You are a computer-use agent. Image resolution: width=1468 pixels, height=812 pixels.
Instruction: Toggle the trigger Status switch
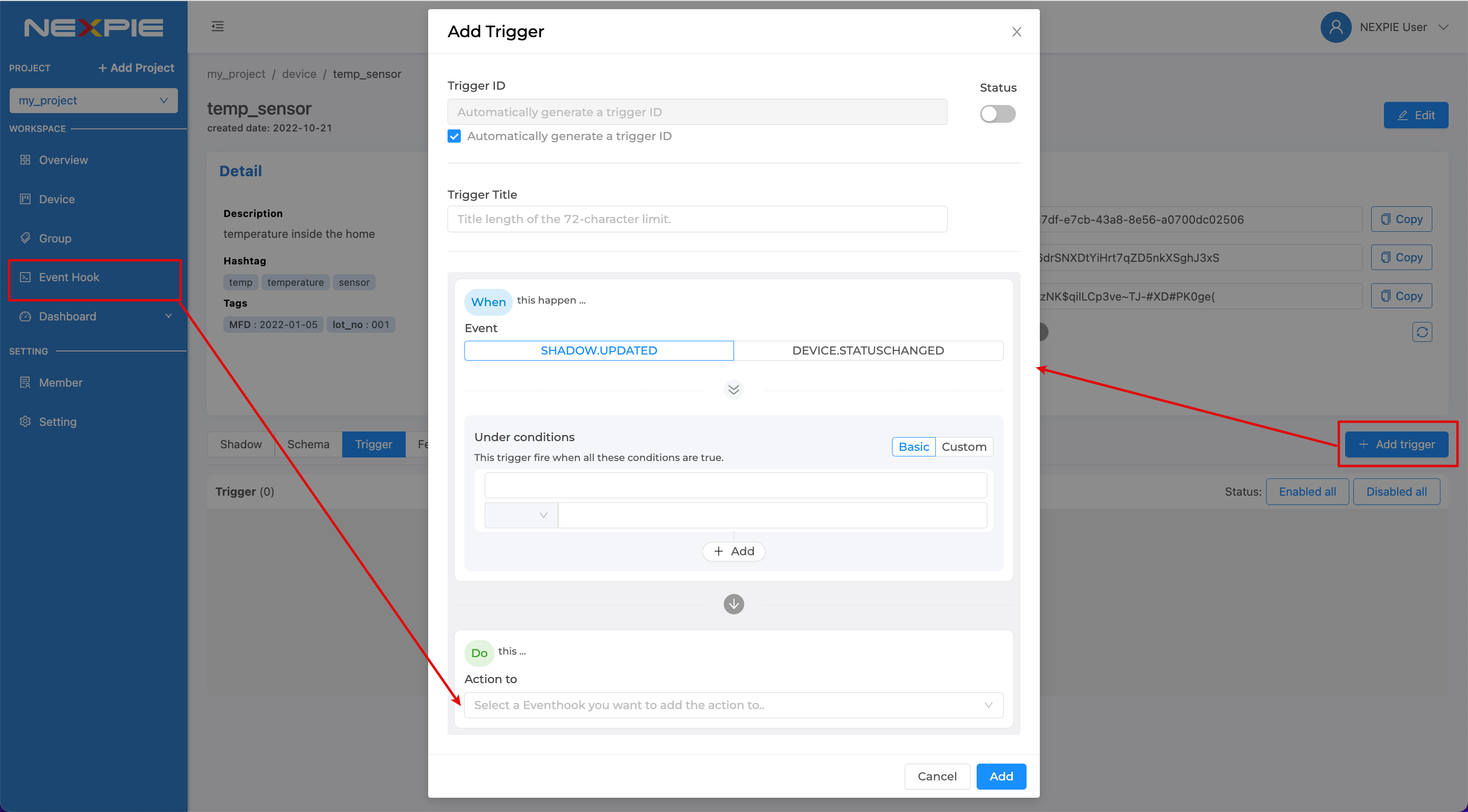998,114
